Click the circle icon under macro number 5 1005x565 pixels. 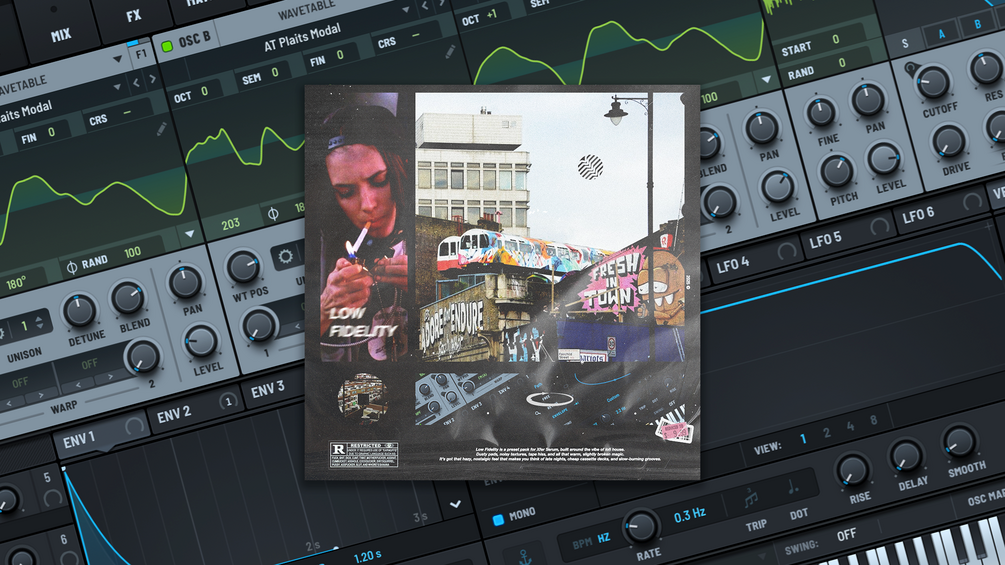coord(53,497)
